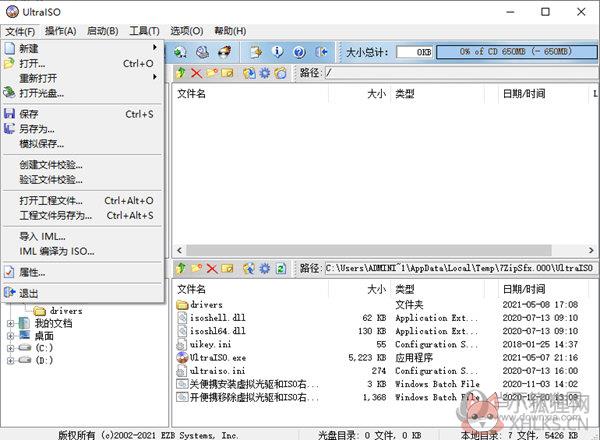Choose 退出 from the file menu

click(83, 293)
